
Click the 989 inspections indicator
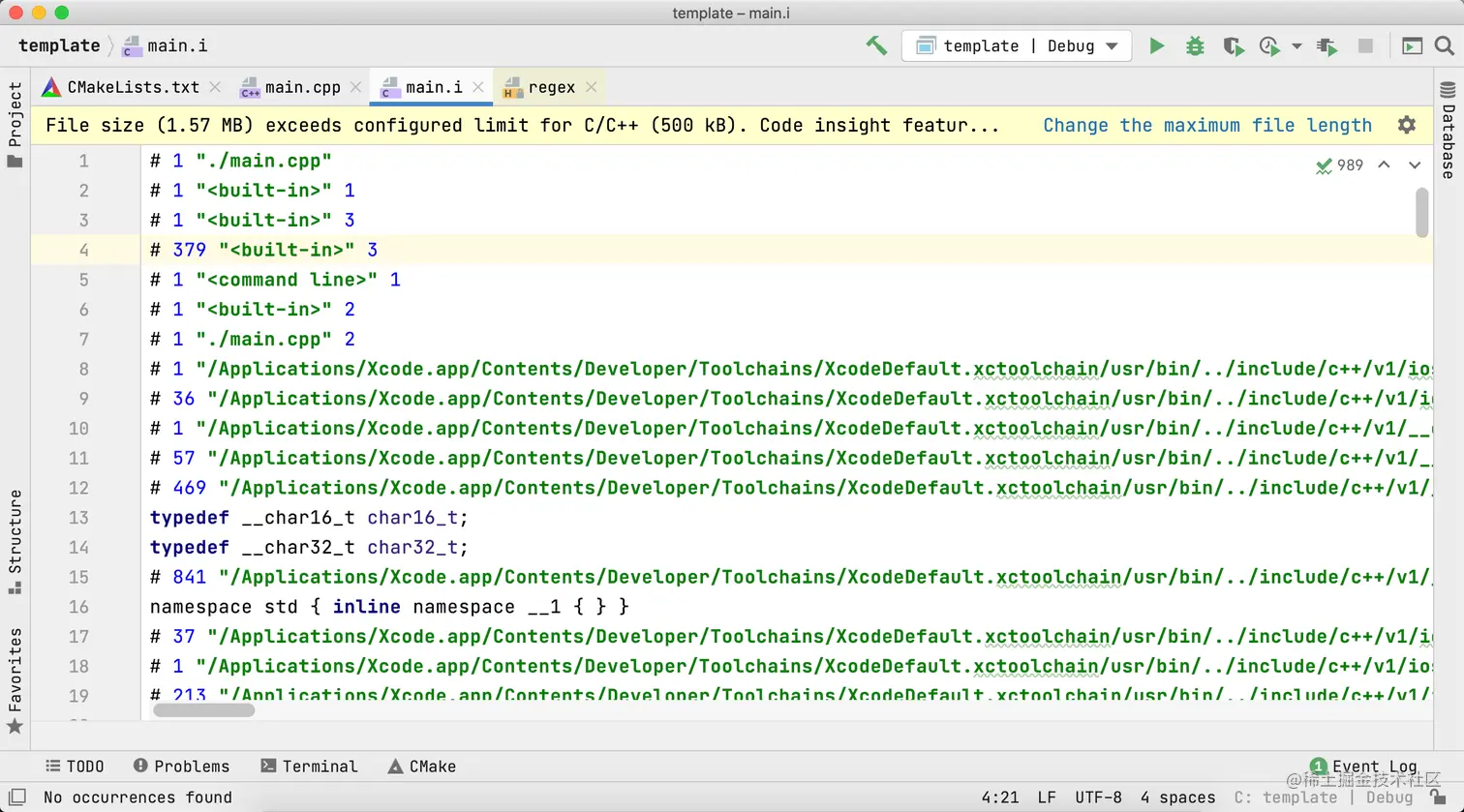click(1340, 165)
